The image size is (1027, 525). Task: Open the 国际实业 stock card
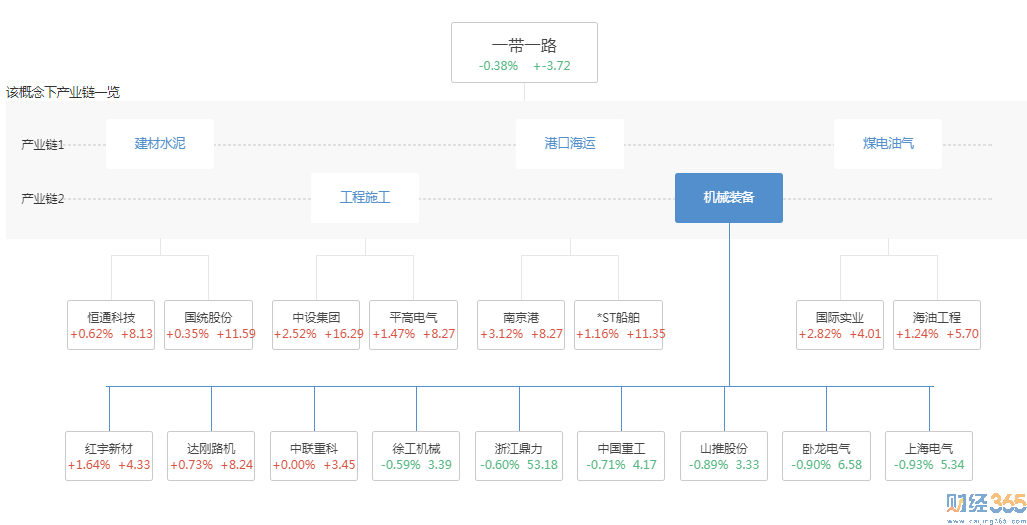(840, 325)
